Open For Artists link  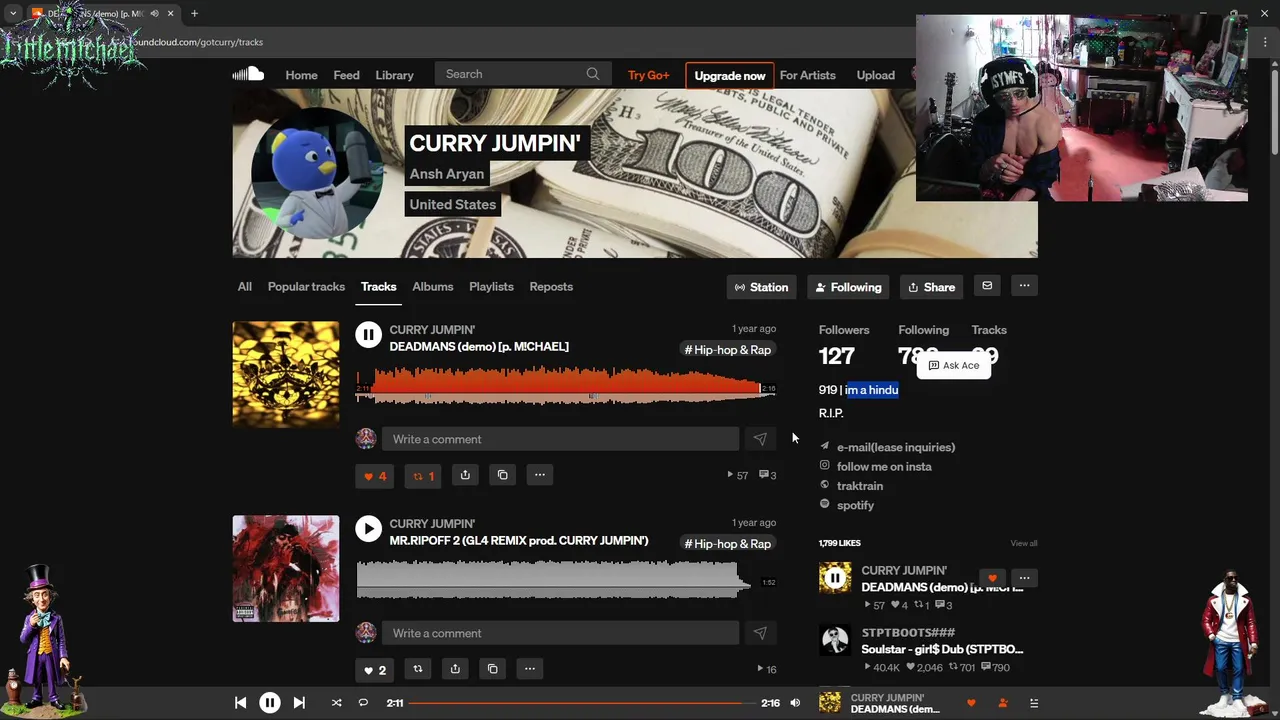coord(807,75)
